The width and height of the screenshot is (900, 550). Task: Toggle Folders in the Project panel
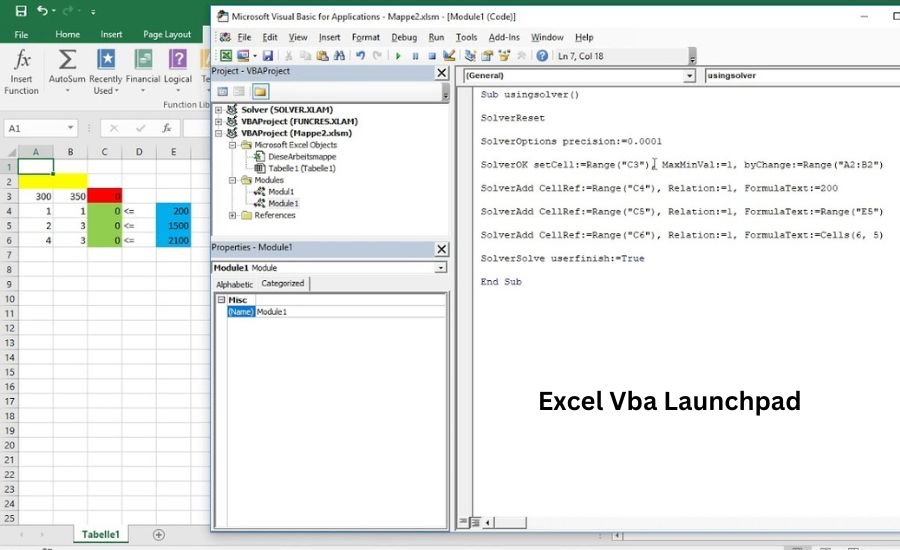click(x=260, y=91)
